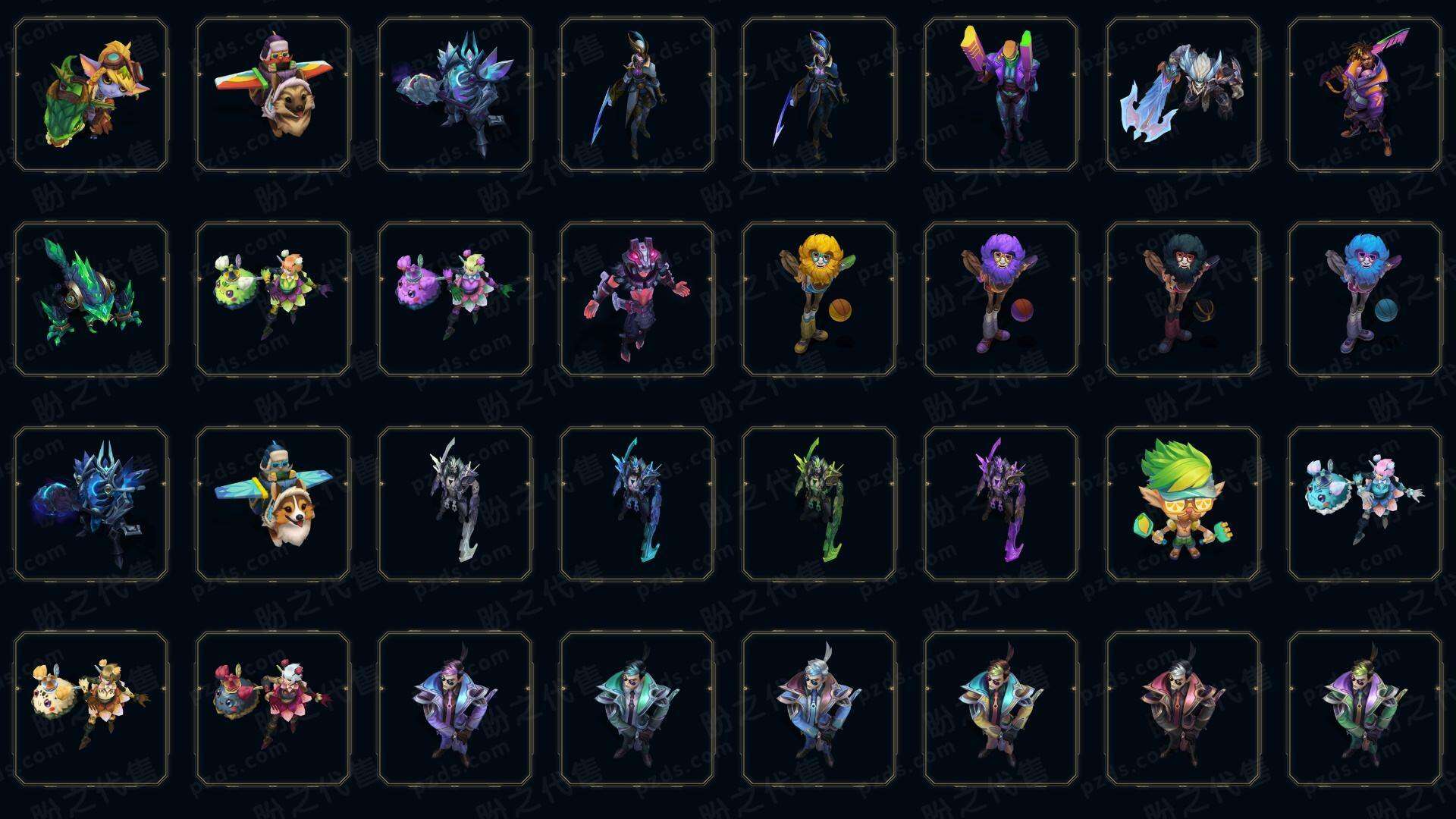Select the green dragon-rider yordle skin thumbnail

point(91,94)
